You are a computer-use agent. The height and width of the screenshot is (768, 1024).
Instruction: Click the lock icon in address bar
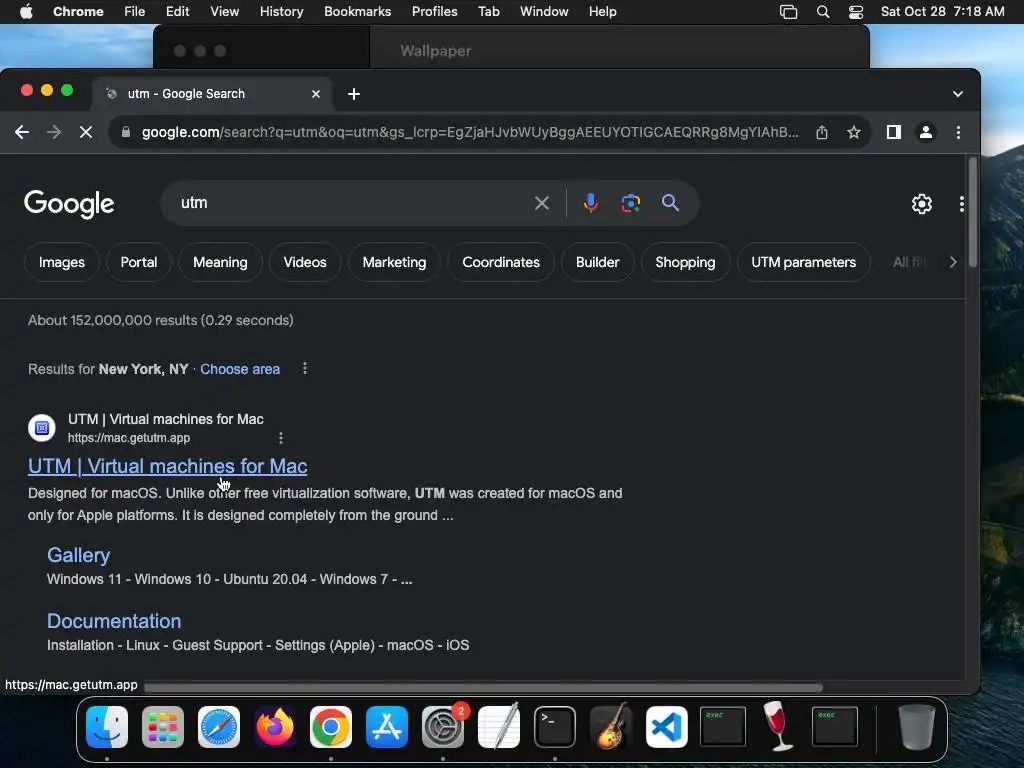126,133
